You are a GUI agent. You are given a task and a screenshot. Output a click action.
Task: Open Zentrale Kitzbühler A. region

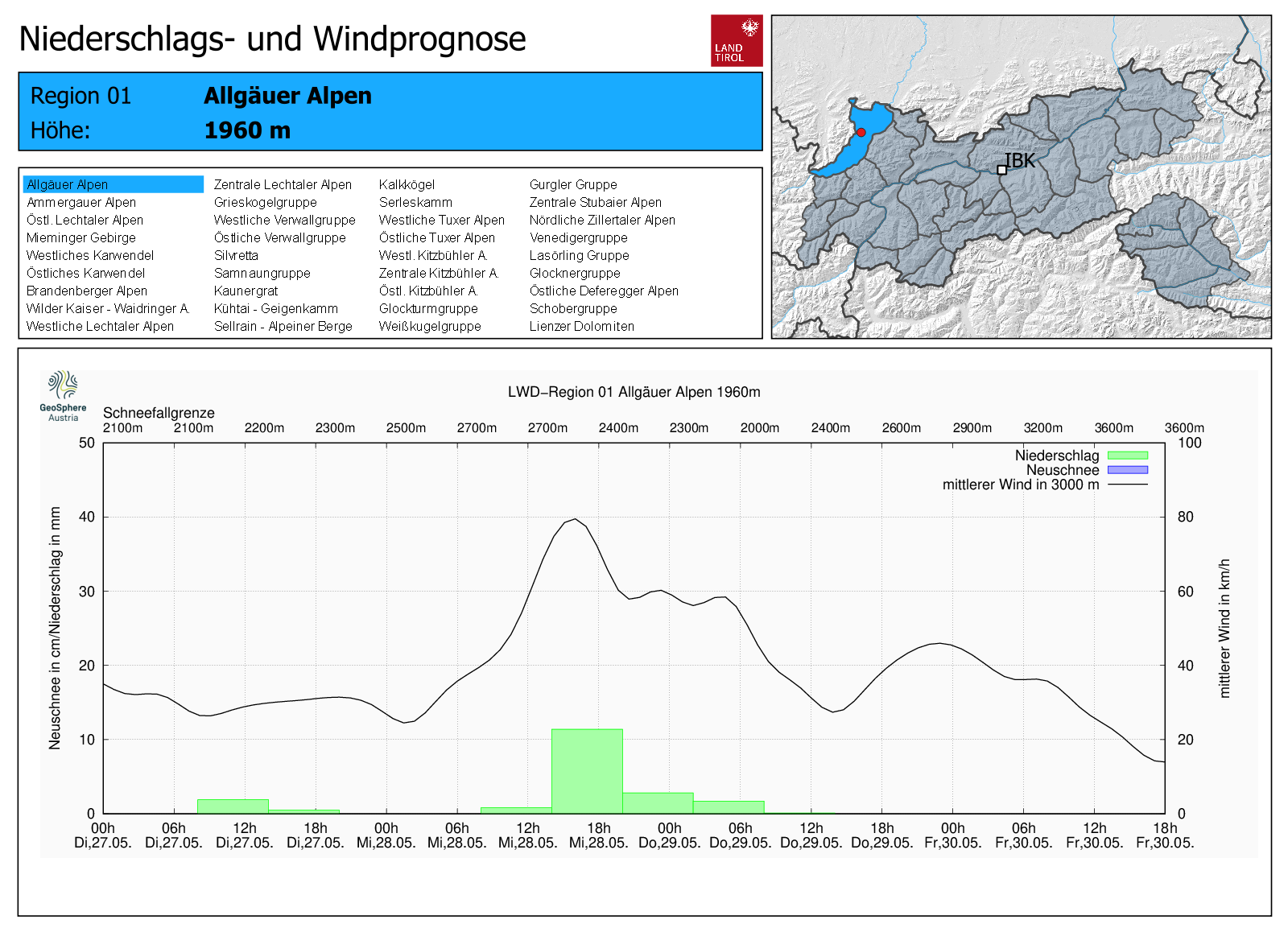[x=439, y=273]
